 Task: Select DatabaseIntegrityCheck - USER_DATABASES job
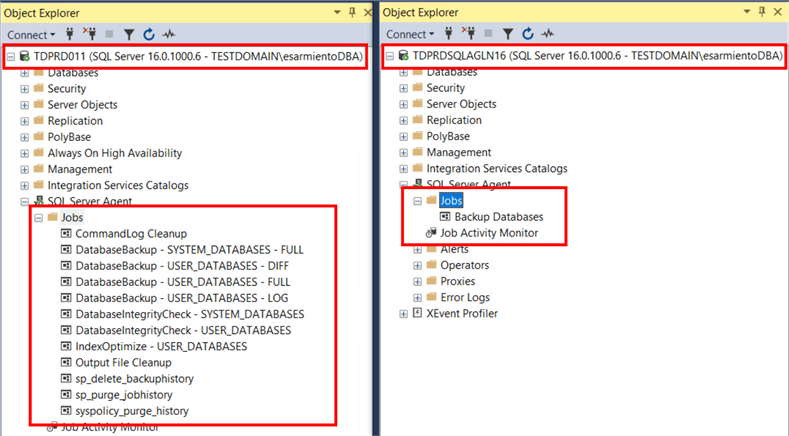tap(183, 330)
